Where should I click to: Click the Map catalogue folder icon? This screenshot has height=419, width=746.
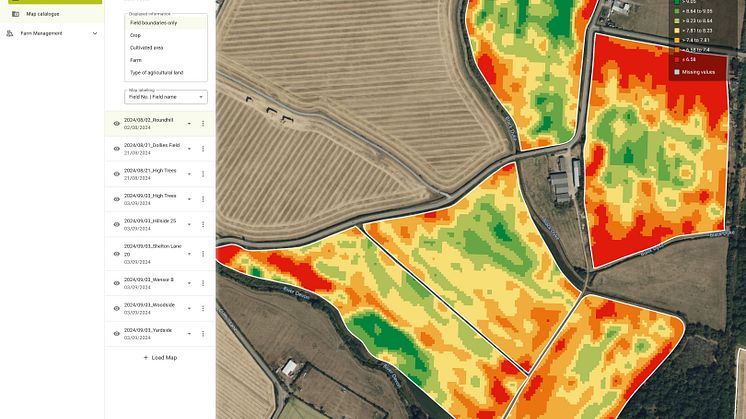pyautogui.click(x=15, y=14)
